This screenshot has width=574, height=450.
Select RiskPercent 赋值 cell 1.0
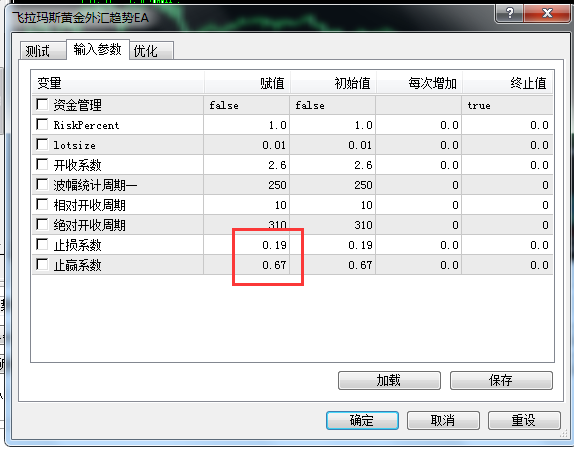tap(246, 125)
